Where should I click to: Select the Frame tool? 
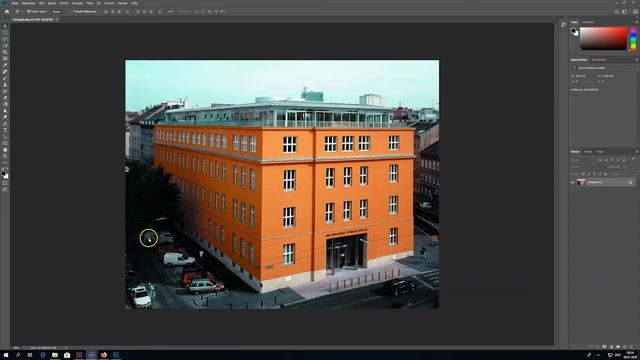5,59
